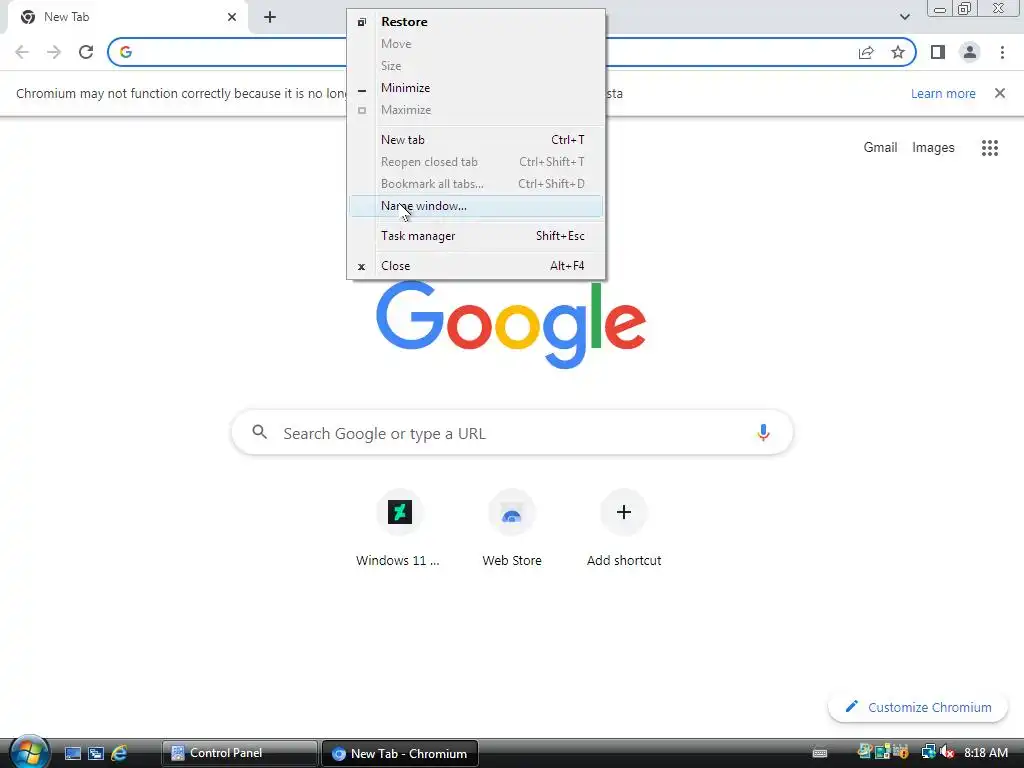Click the back navigation arrow

click(22, 52)
